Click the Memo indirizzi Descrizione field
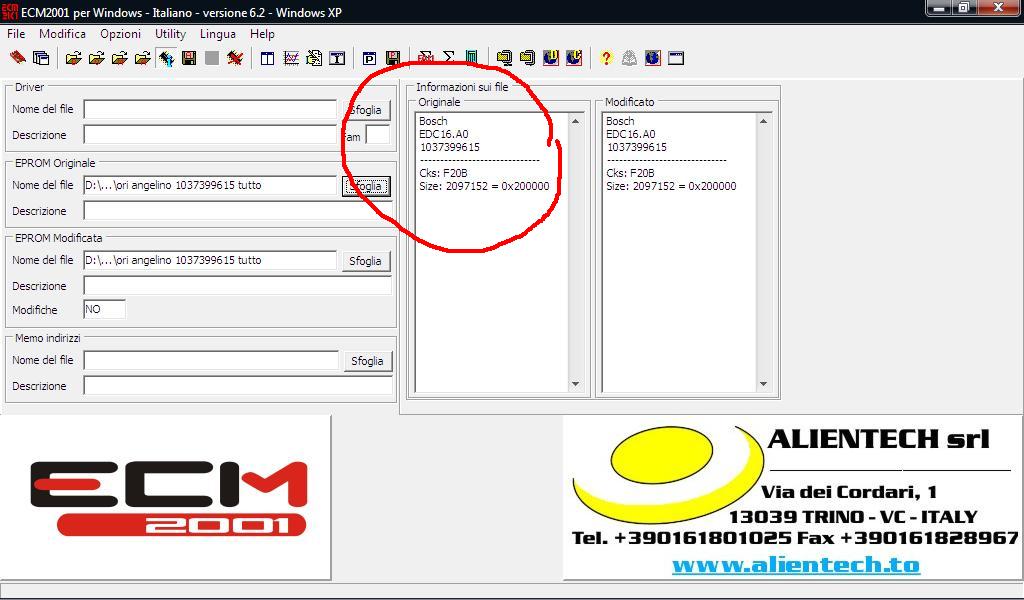This screenshot has width=1024, height=600. [x=238, y=386]
